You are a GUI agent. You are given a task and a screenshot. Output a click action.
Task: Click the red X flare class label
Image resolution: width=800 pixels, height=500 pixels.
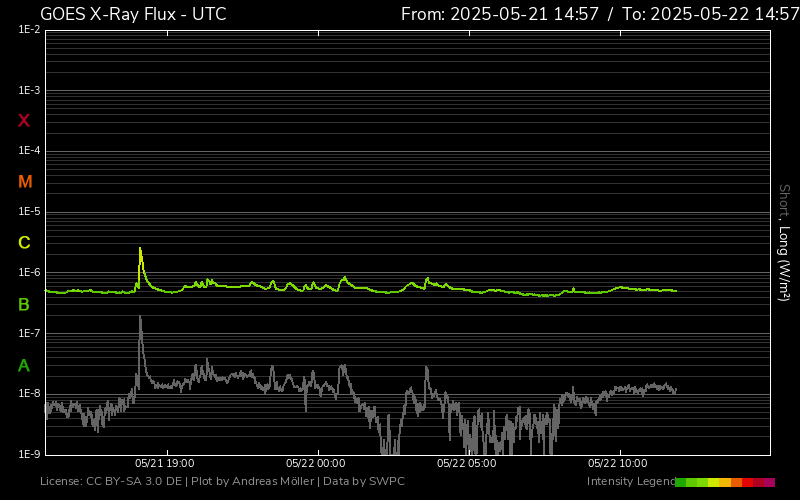[x=24, y=121]
